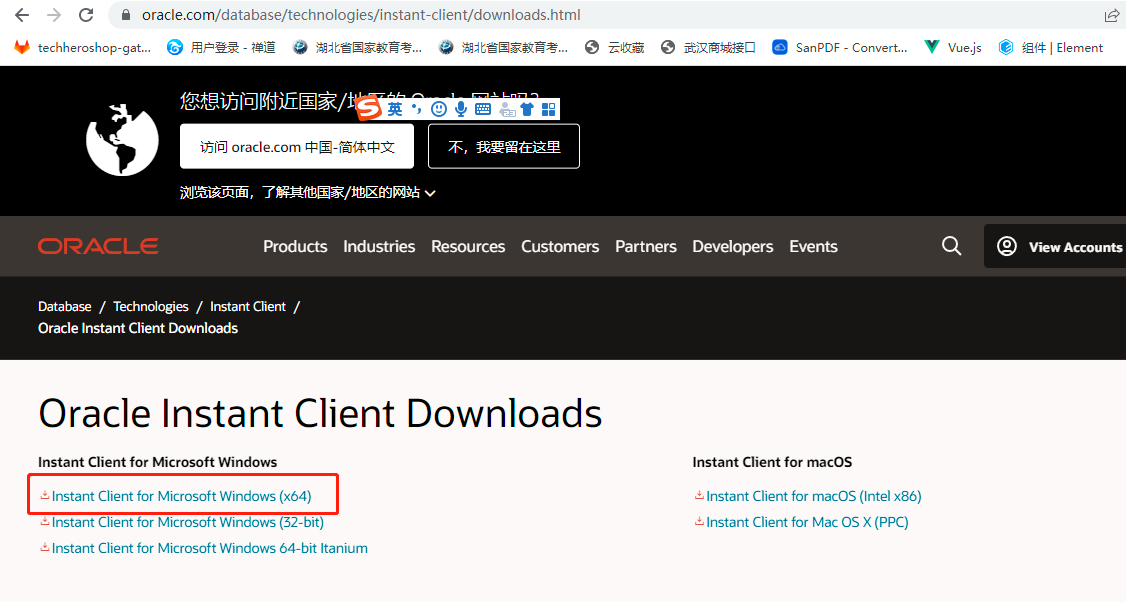Open the Sogou emoji smiley icon

pos(439,109)
